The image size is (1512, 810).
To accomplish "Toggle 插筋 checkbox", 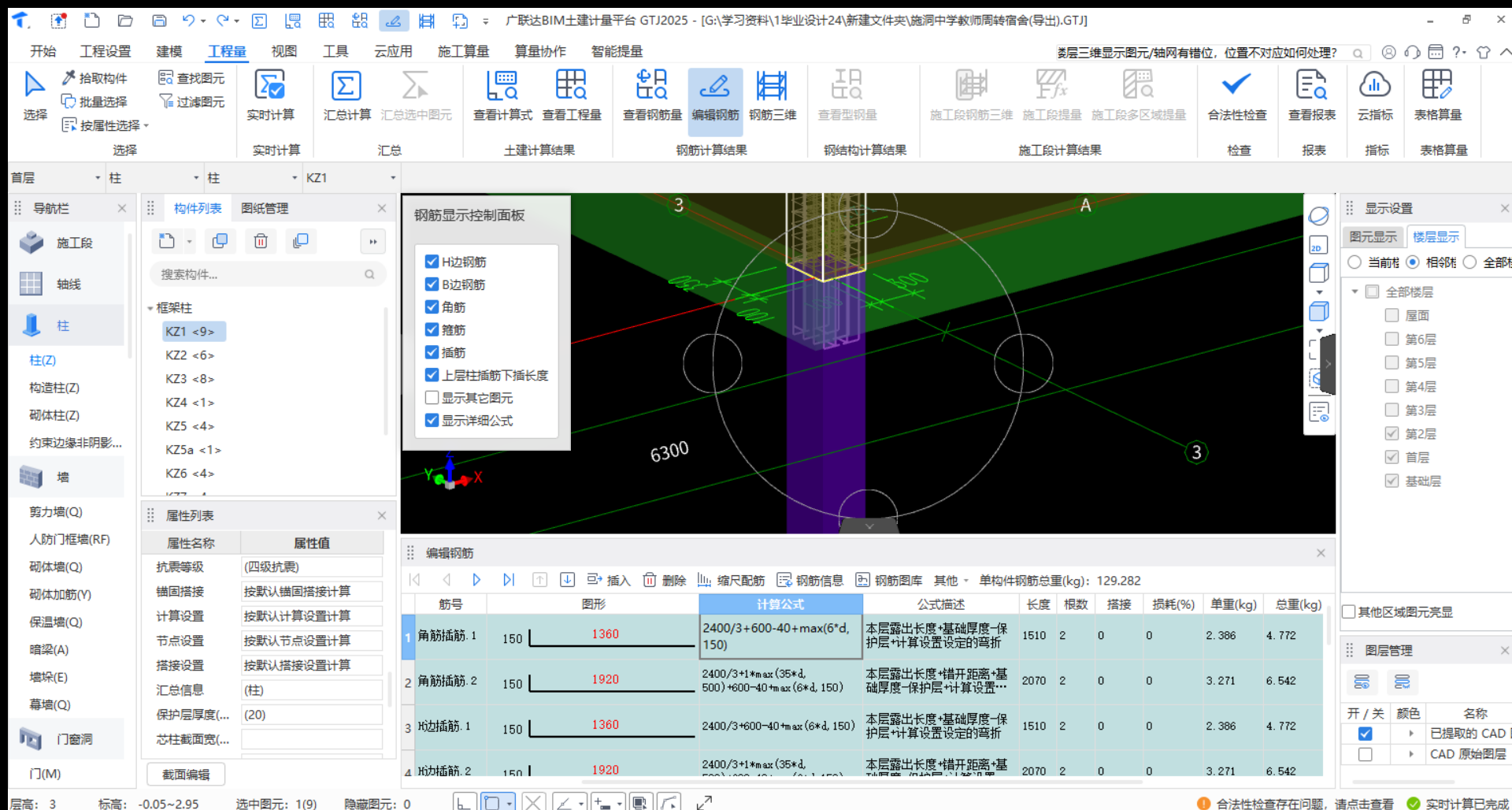I will (432, 353).
